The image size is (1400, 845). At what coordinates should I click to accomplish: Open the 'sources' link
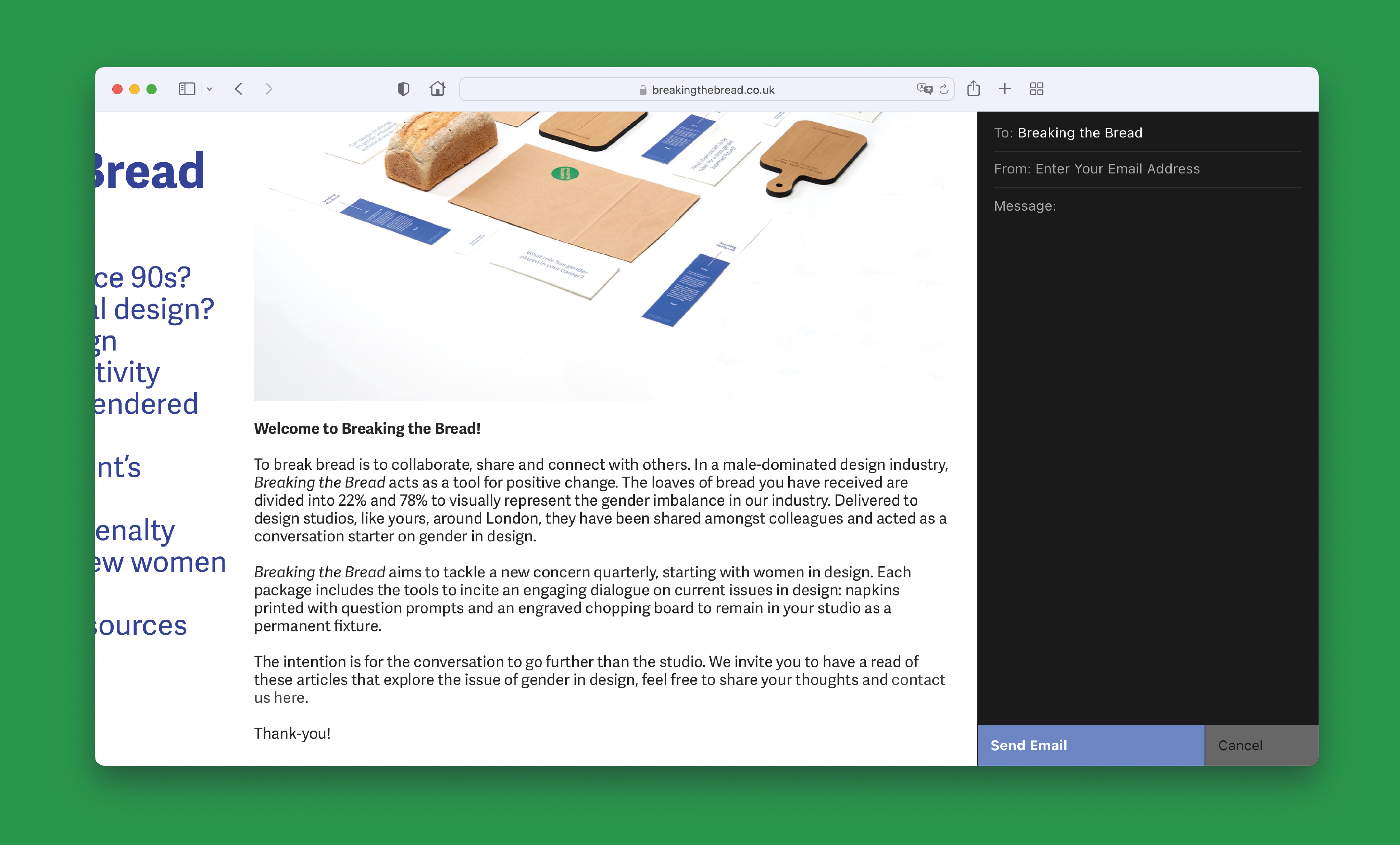(x=141, y=625)
